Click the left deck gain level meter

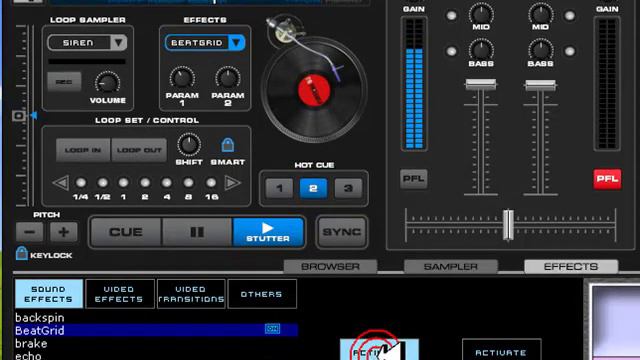pyautogui.click(x=414, y=84)
